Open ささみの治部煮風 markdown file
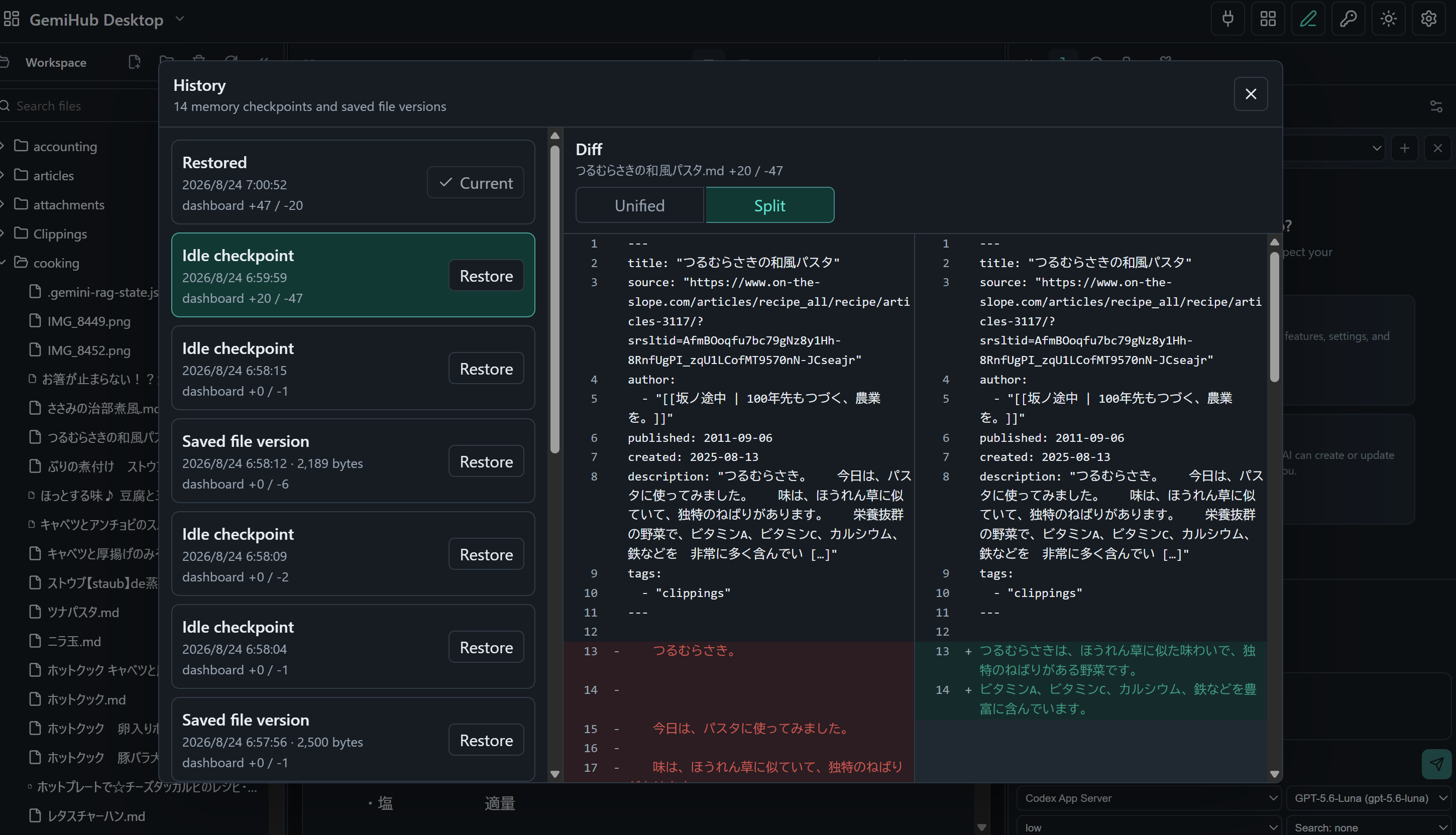Viewport: 1456px width, 835px height. tap(94, 408)
